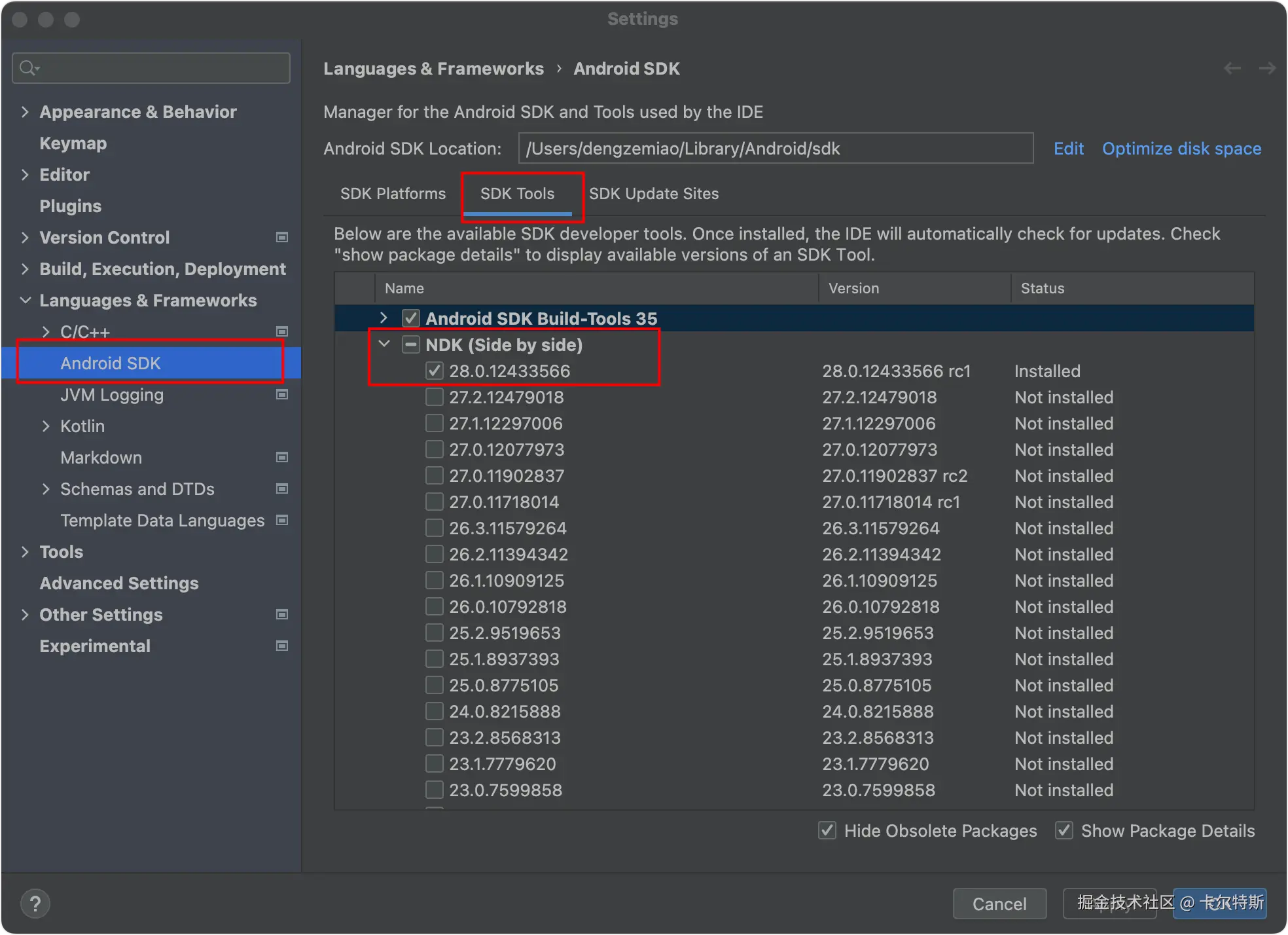This screenshot has width=1288, height=935.
Task: Select Keymap in the settings sidebar
Action: pos(73,143)
